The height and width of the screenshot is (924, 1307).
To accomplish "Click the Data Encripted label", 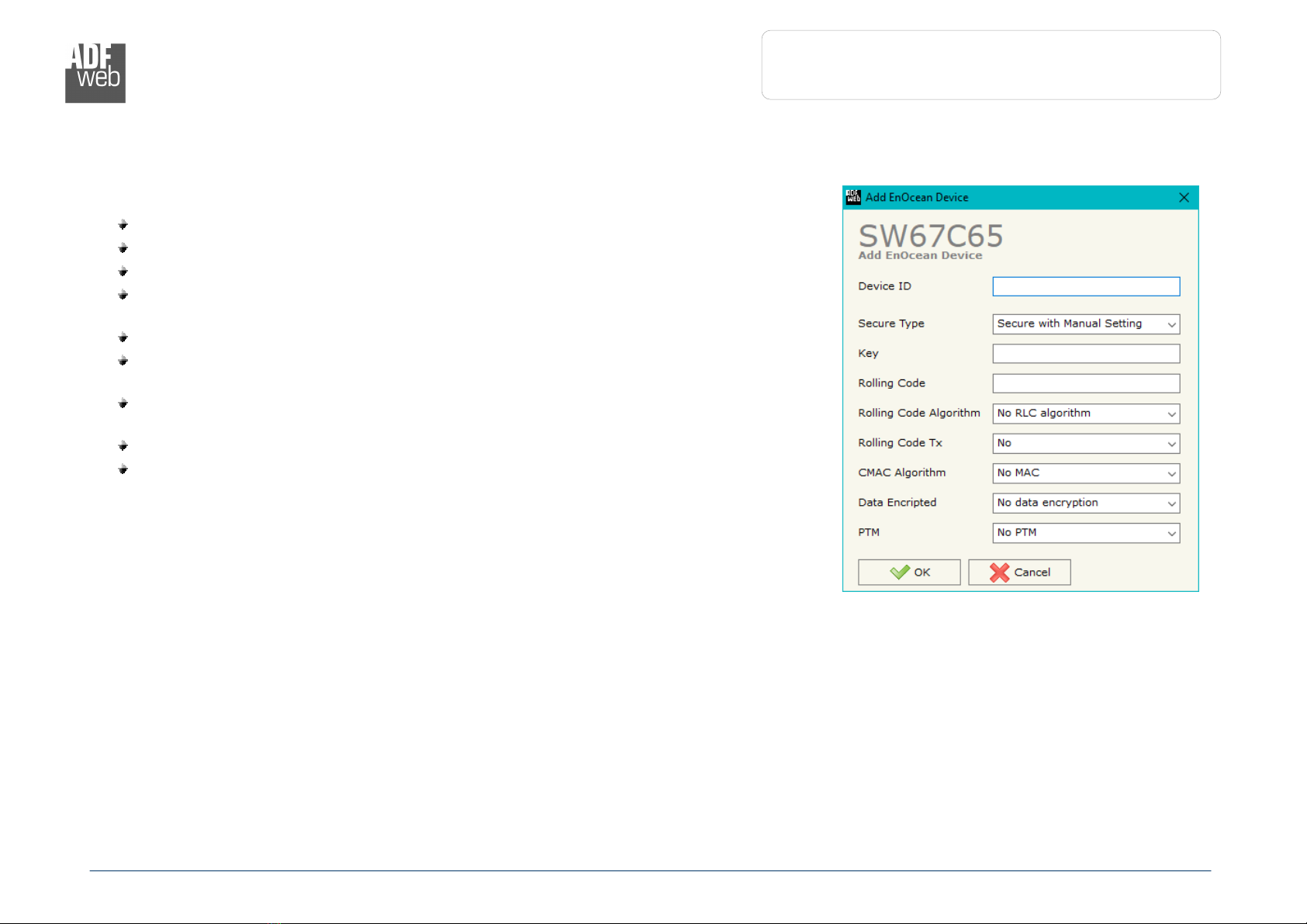I will click(897, 503).
